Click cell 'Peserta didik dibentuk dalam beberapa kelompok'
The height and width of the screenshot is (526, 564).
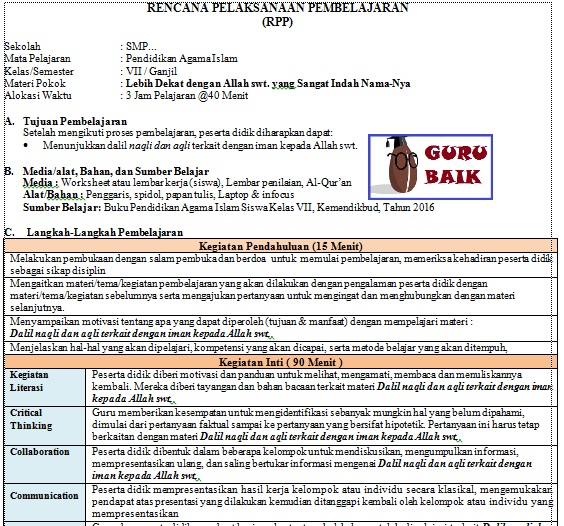point(322,464)
